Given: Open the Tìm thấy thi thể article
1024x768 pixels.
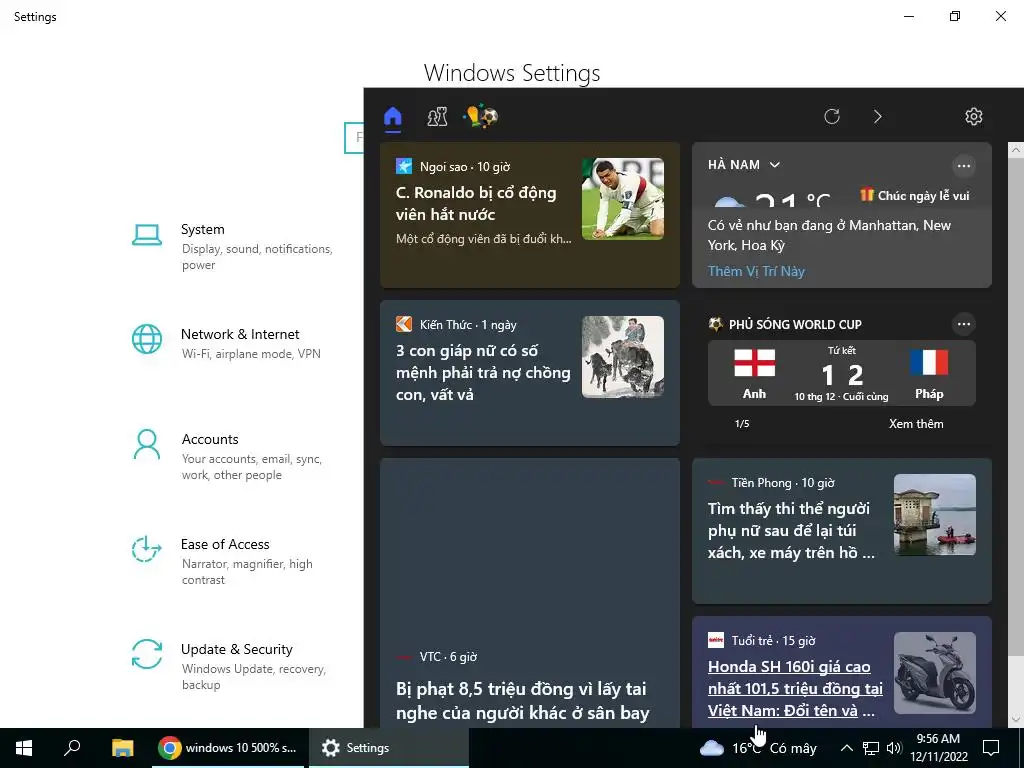Looking at the screenshot, I should click(x=842, y=531).
